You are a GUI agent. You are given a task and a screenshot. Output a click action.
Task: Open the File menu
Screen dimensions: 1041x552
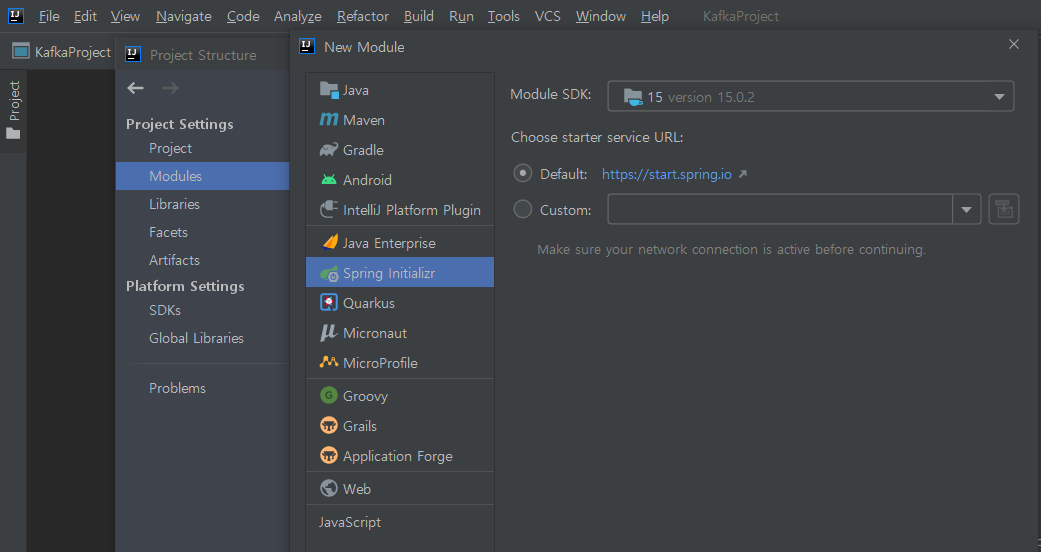coord(49,16)
